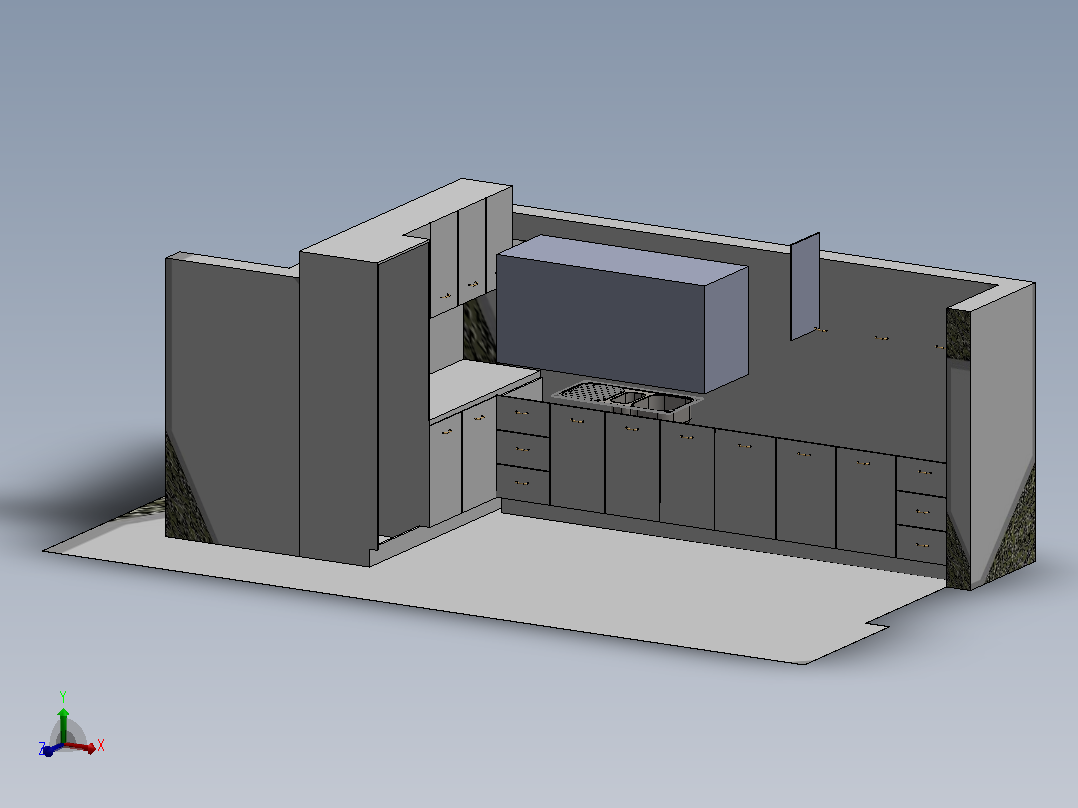The height and width of the screenshot is (808, 1078).
Task: Select the thin blue upright panel on the back wall
Action: tap(805, 286)
